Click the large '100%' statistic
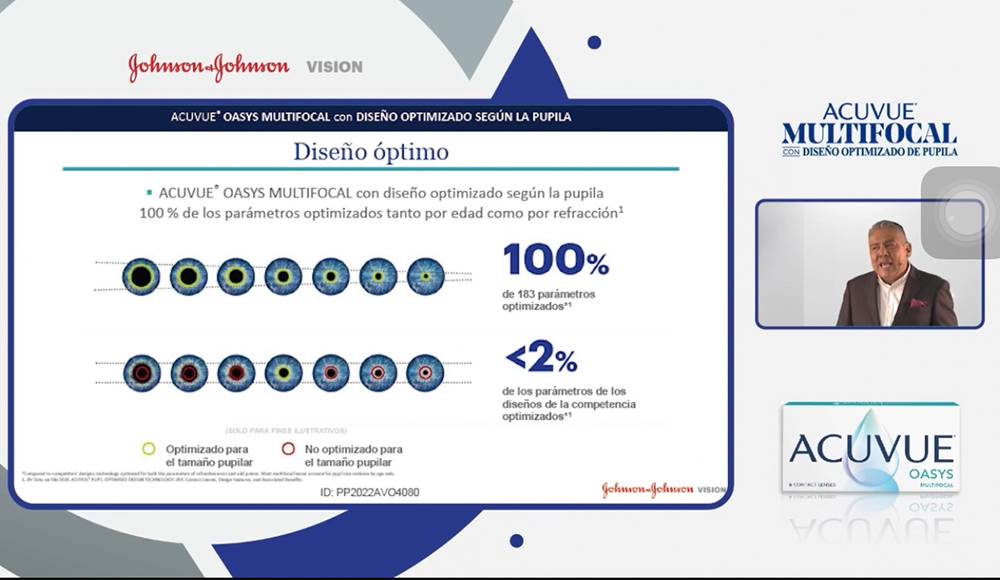This screenshot has height=580, width=1000. tap(556, 261)
